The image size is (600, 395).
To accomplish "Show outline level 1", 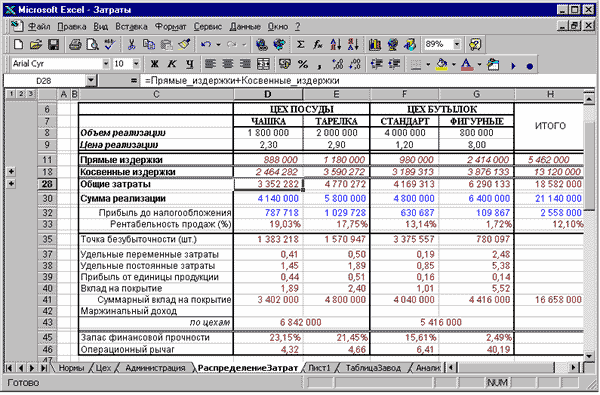I will pos(11,94).
